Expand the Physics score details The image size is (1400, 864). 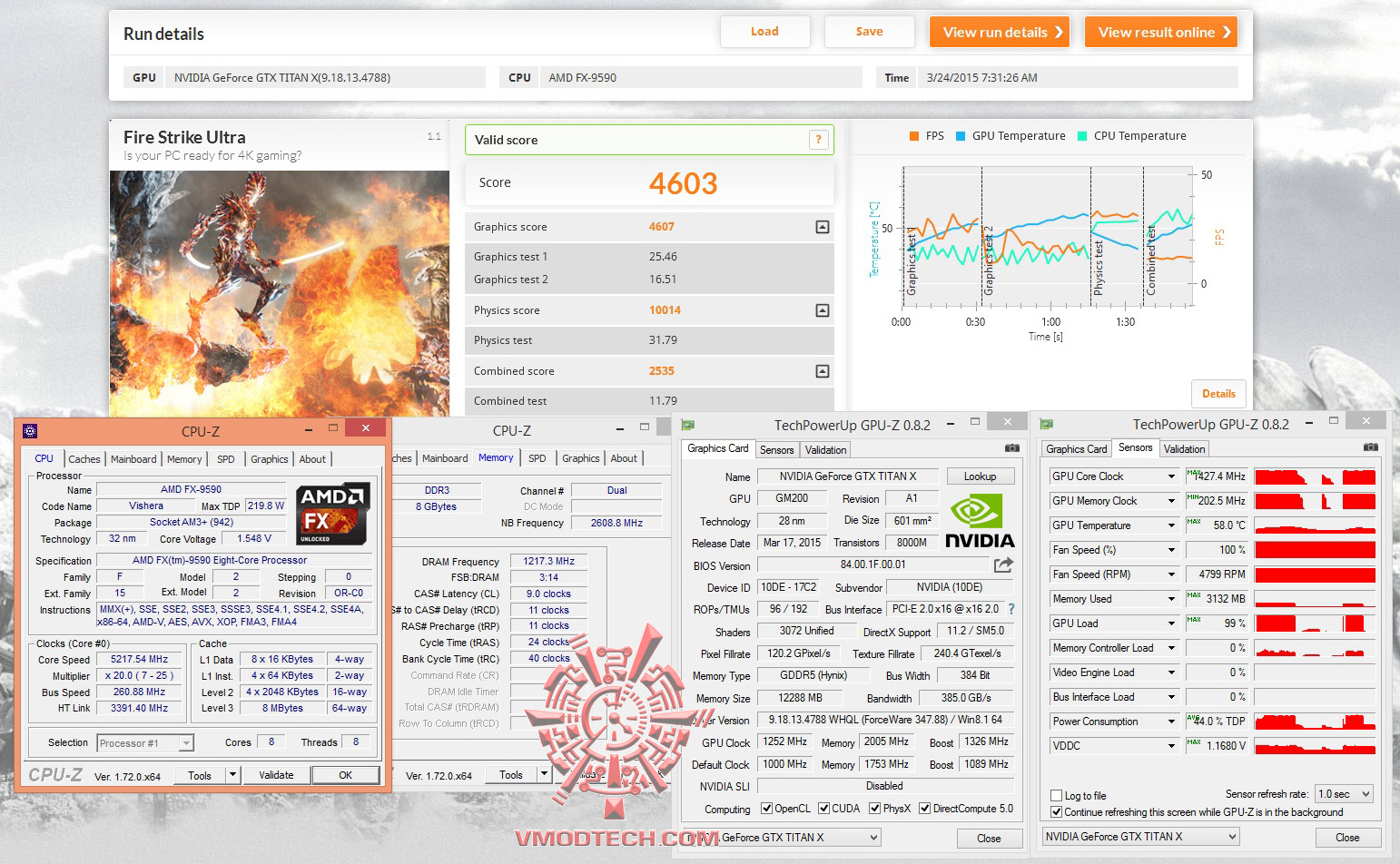(x=822, y=310)
